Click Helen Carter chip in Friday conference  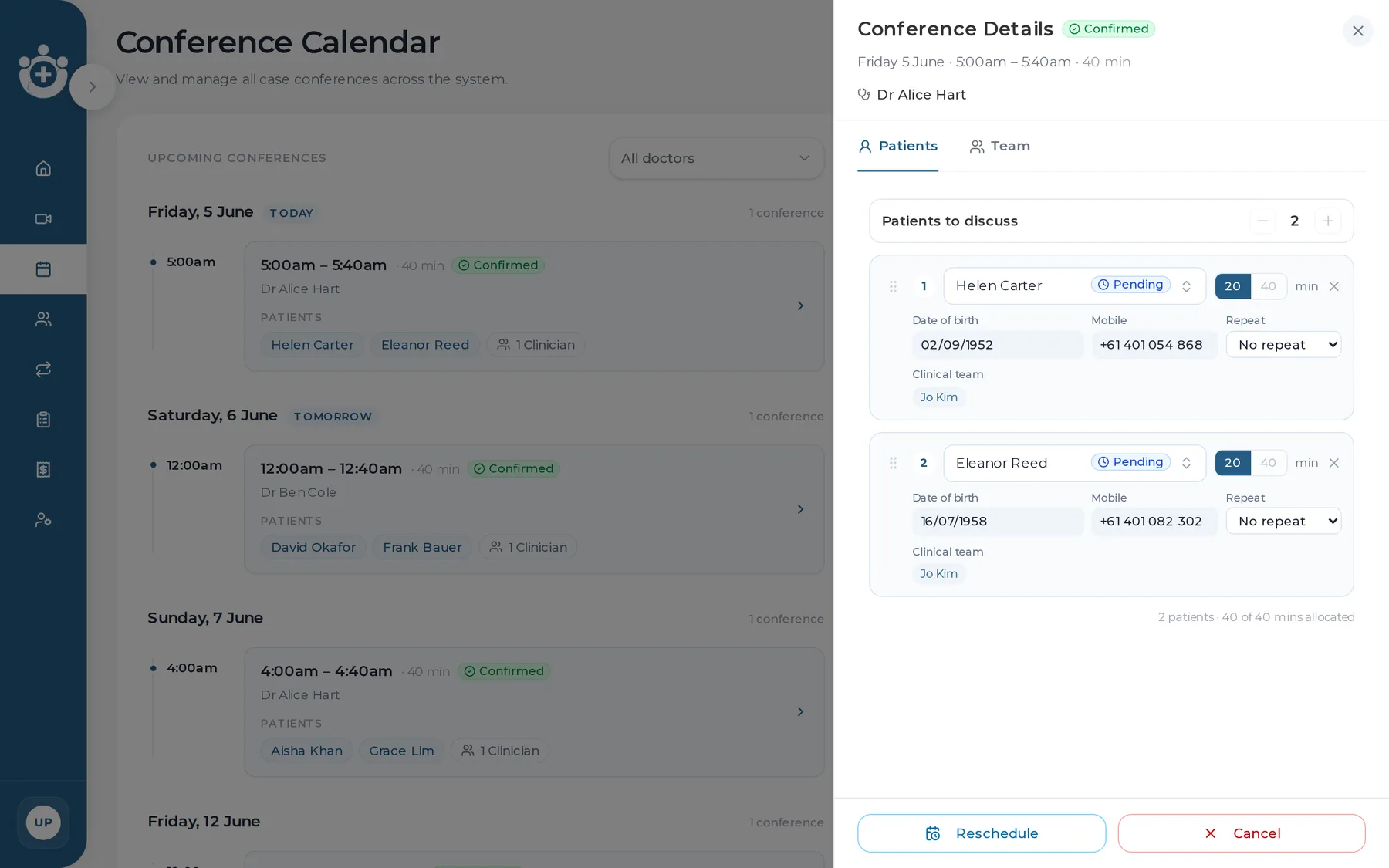point(313,345)
